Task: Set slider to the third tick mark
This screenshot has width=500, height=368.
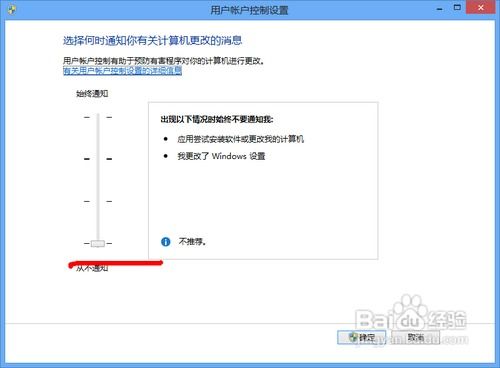Action: pos(98,201)
